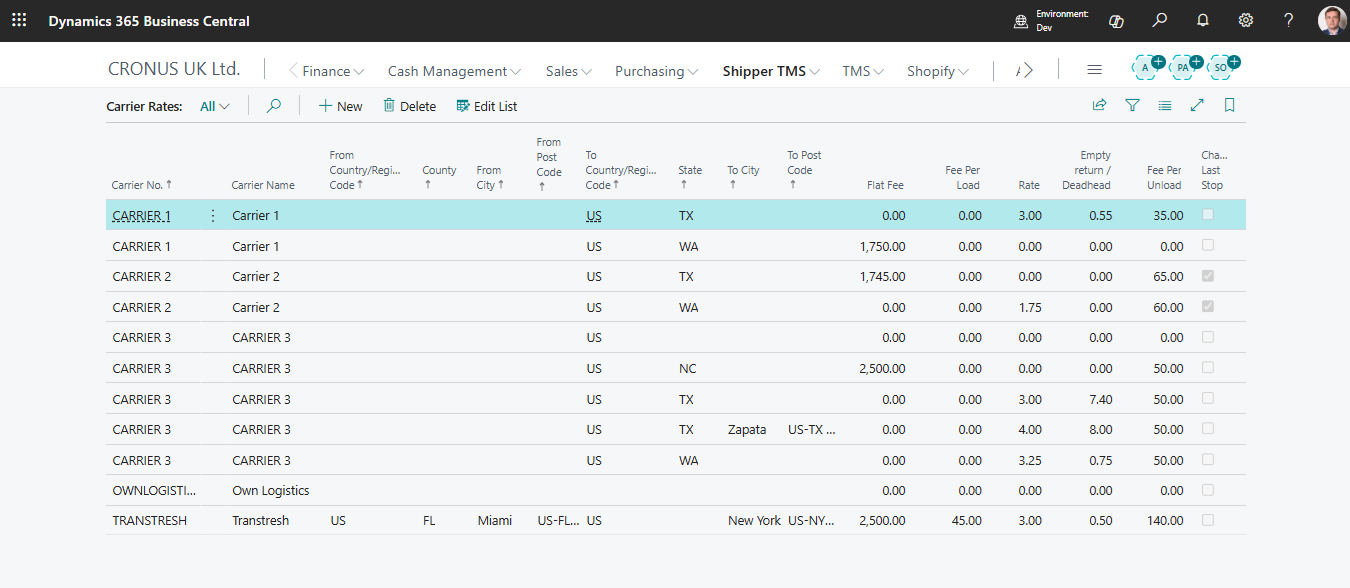Image resolution: width=1350 pixels, height=588 pixels.
Task: Open the app launcher grid
Action: tap(19, 20)
